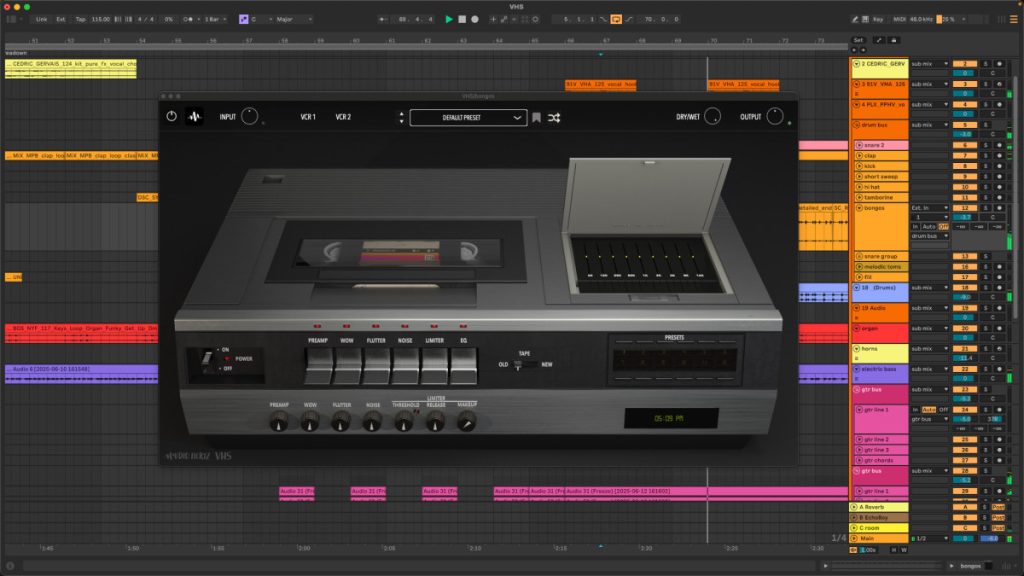
Task: Solo the C room return track
Action: click(x=985, y=528)
